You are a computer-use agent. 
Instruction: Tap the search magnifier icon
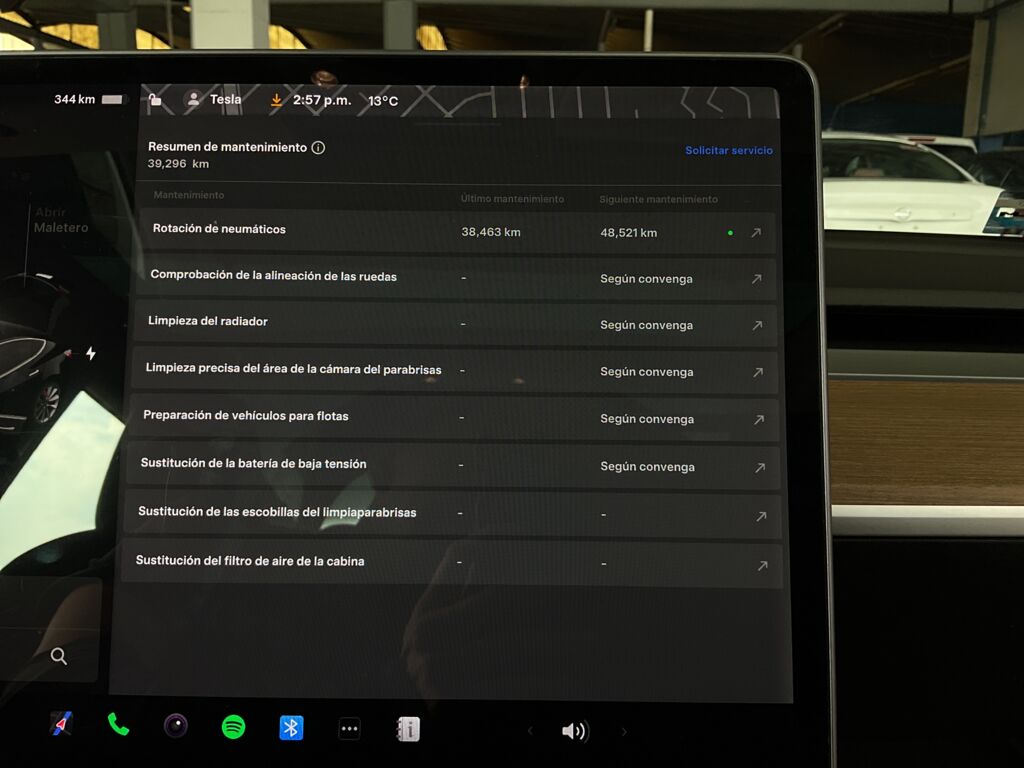59,656
